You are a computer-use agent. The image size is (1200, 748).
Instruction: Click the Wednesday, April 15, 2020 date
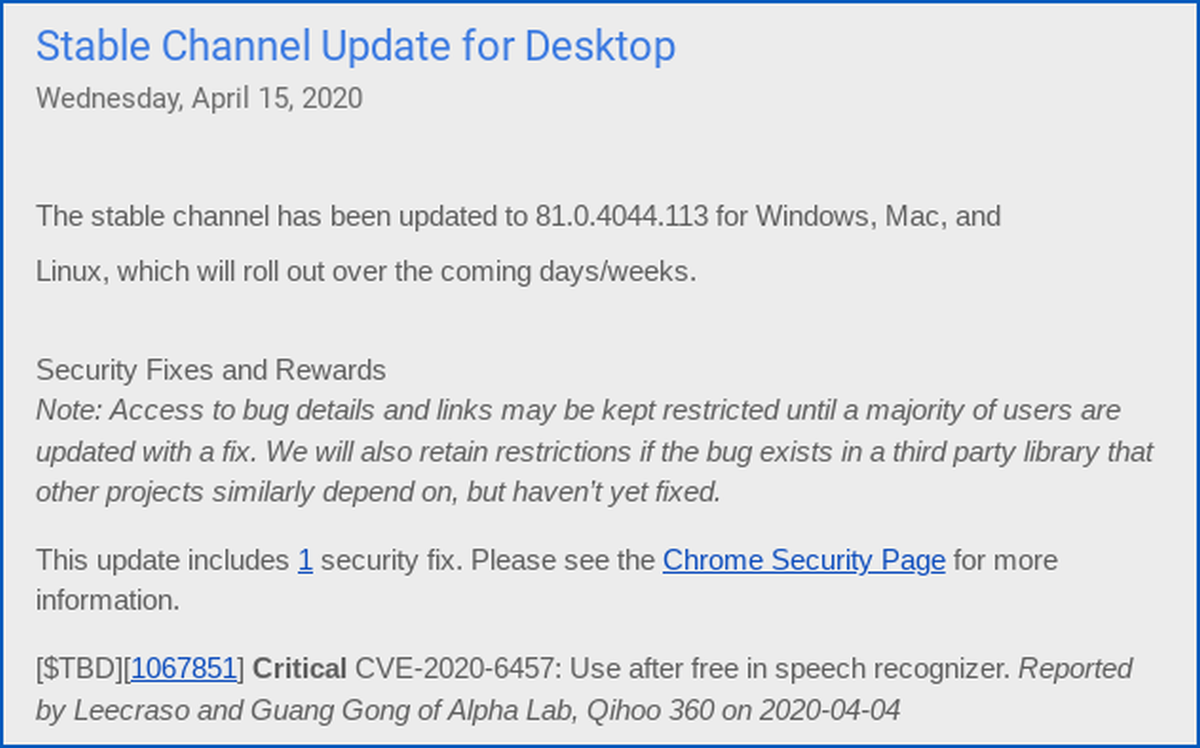tap(199, 99)
